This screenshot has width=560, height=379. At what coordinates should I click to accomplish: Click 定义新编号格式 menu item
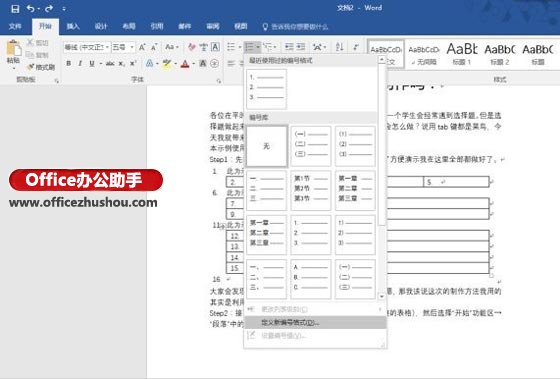pos(315,323)
